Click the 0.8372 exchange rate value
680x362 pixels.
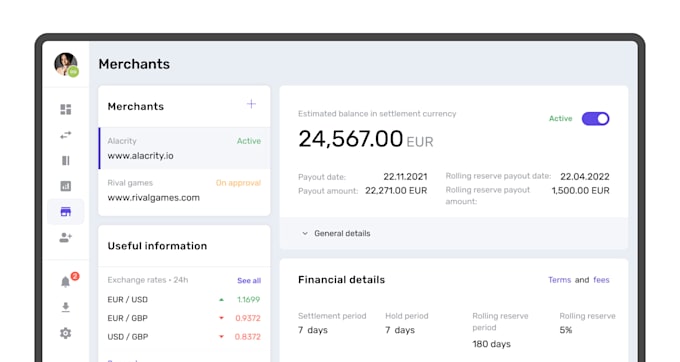tap(248, 337)
